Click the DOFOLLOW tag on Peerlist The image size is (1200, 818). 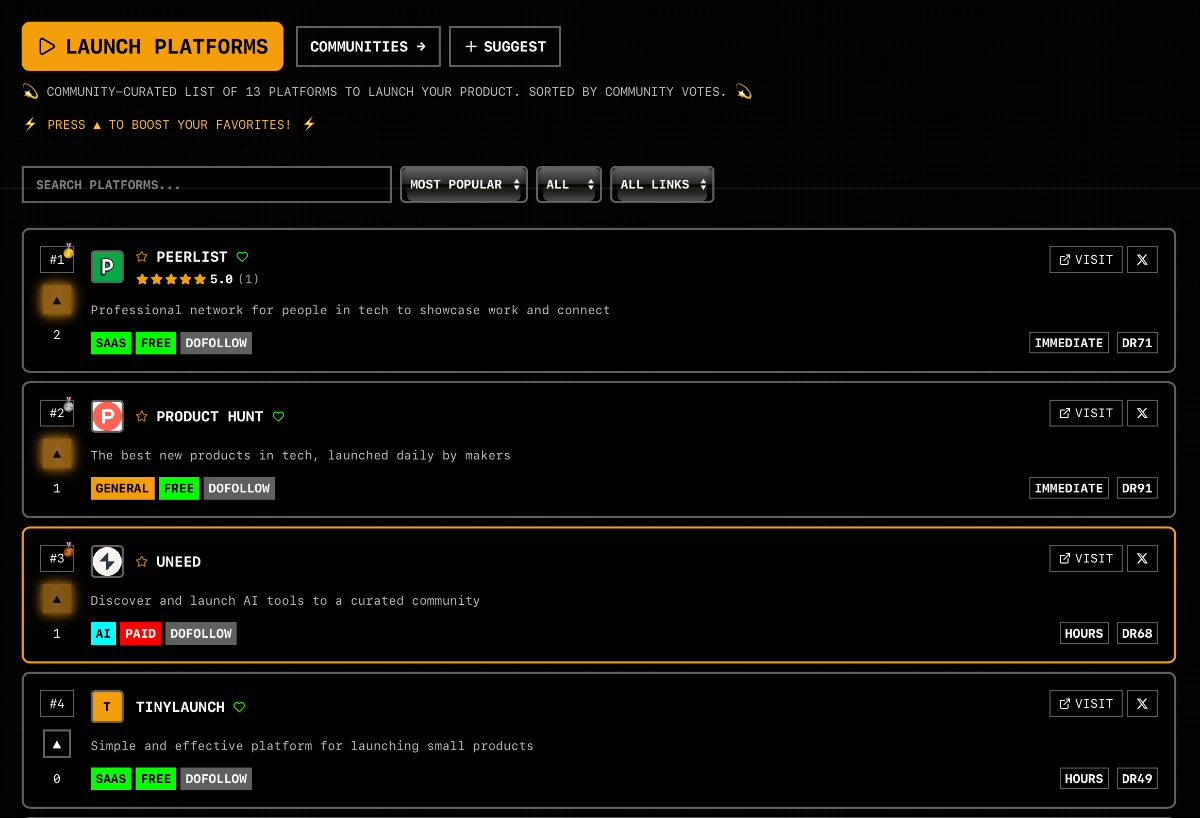(216, 343)
